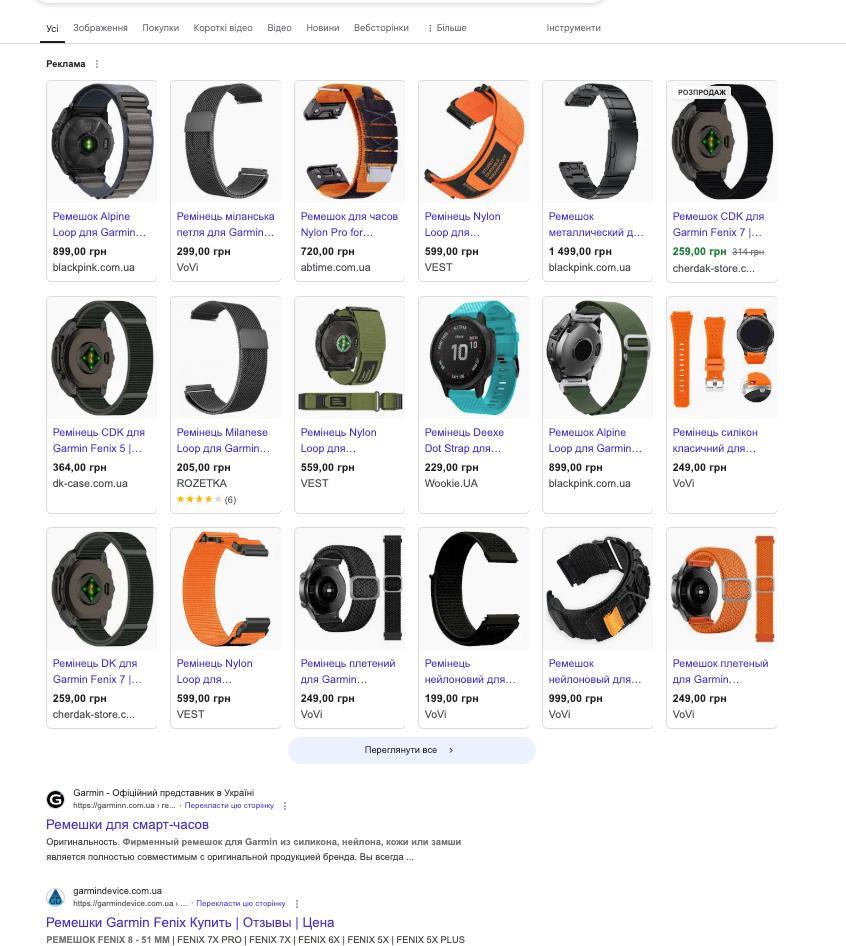Open Ремешки Garmin Fenix Купить result link

coord(190,922)
